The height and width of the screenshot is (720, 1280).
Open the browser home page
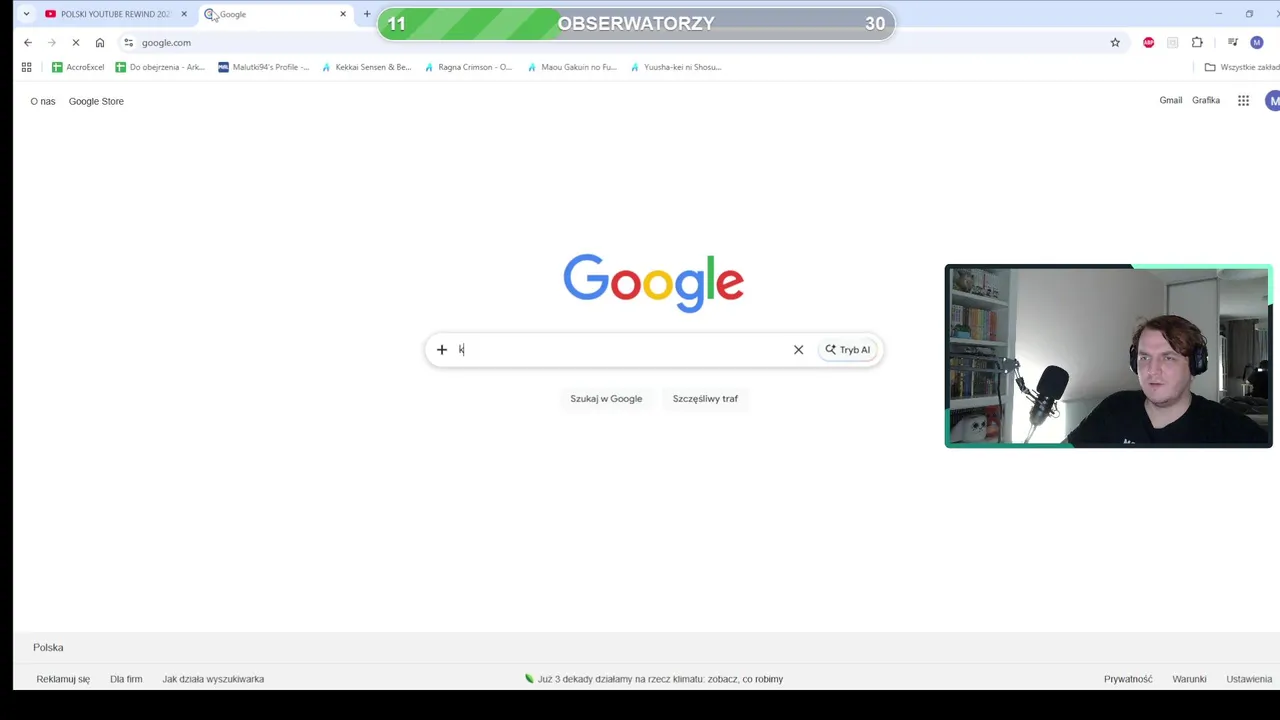pyautogui.click(x=100, y=42)
